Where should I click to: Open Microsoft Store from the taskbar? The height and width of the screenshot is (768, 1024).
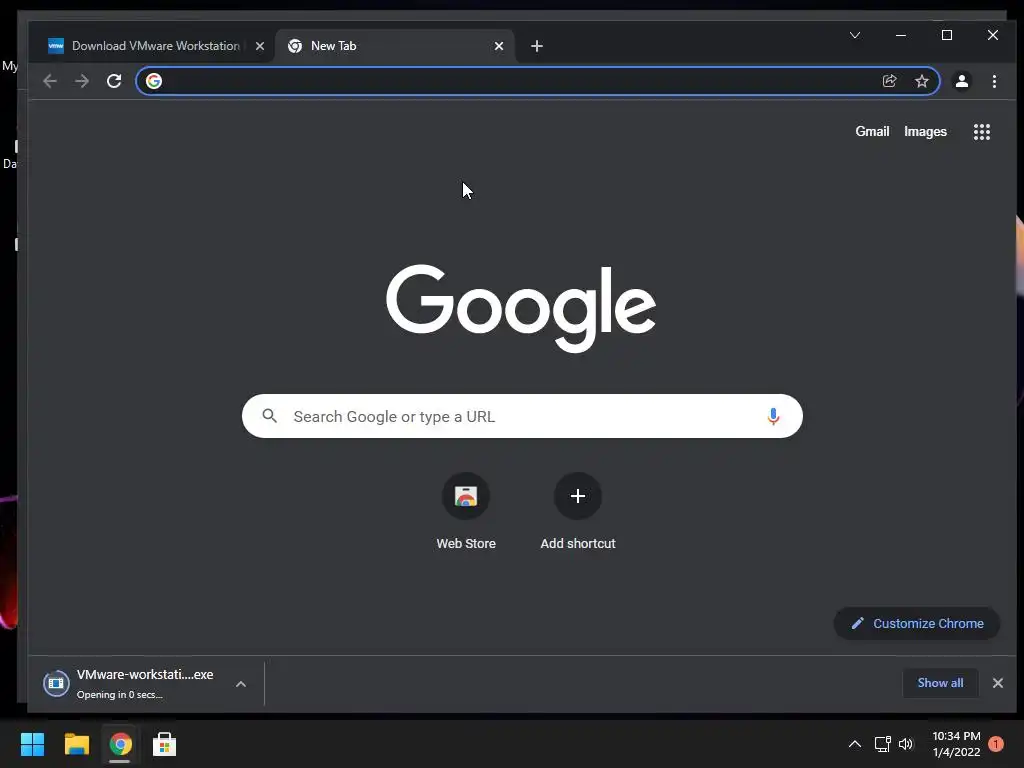(x=164, y=744)
